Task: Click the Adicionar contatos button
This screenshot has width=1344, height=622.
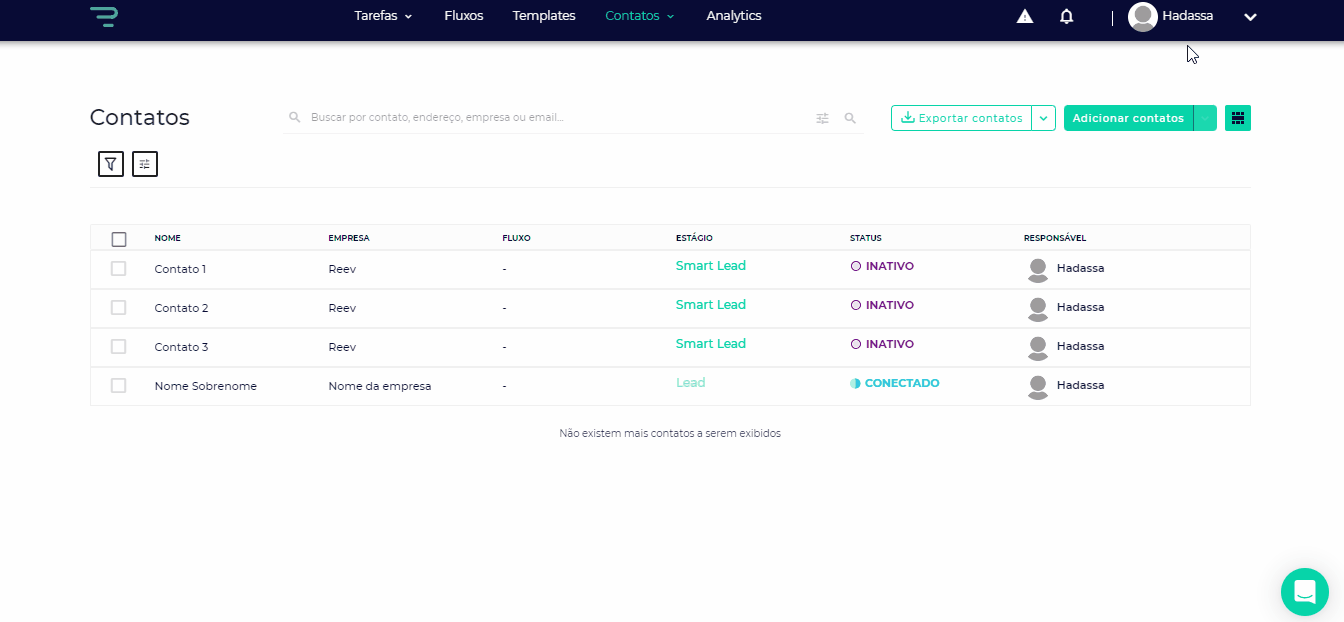Action: click(x=1128, y=118)
